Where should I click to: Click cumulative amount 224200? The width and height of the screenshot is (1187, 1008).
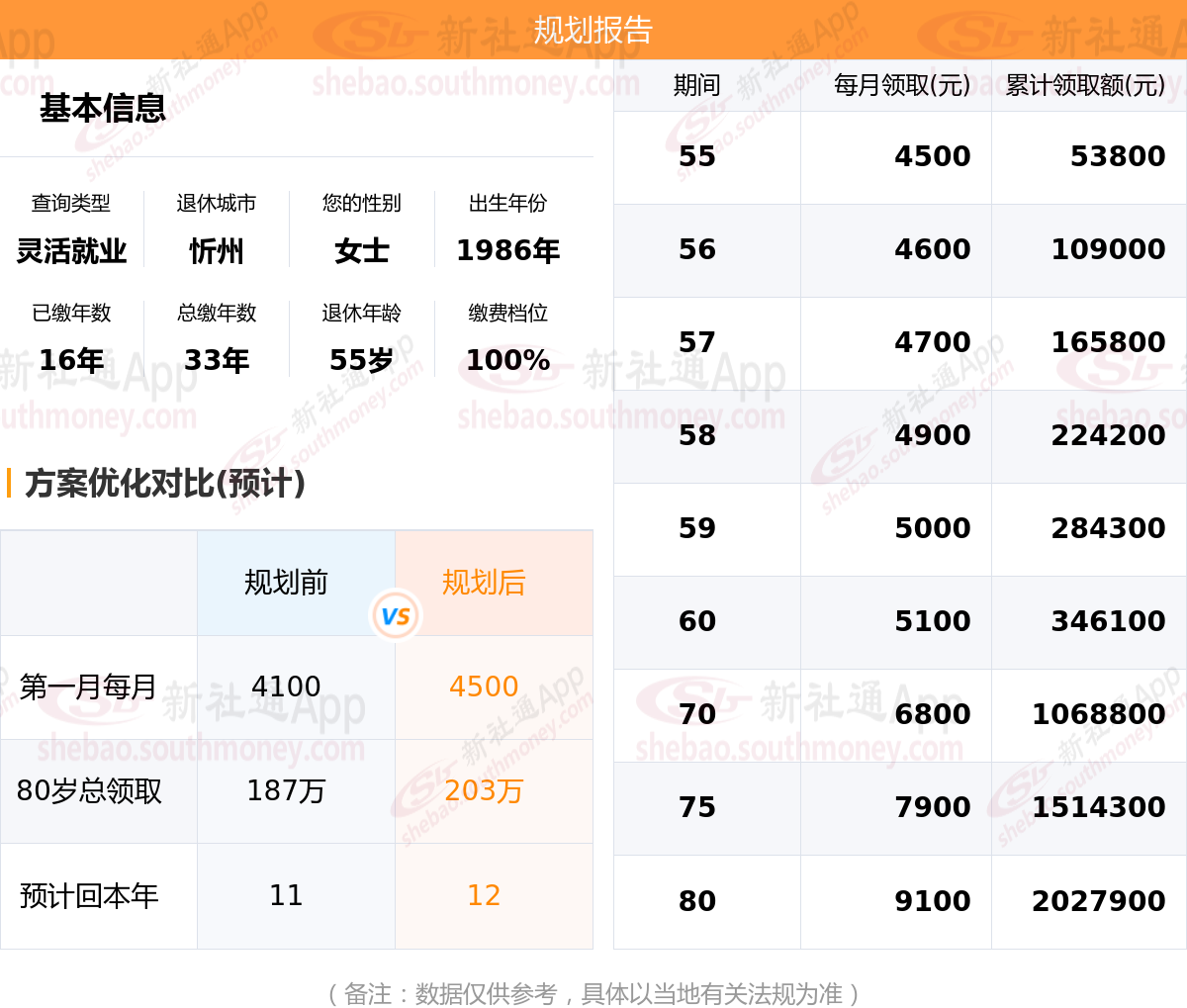tap(1108, 435)
